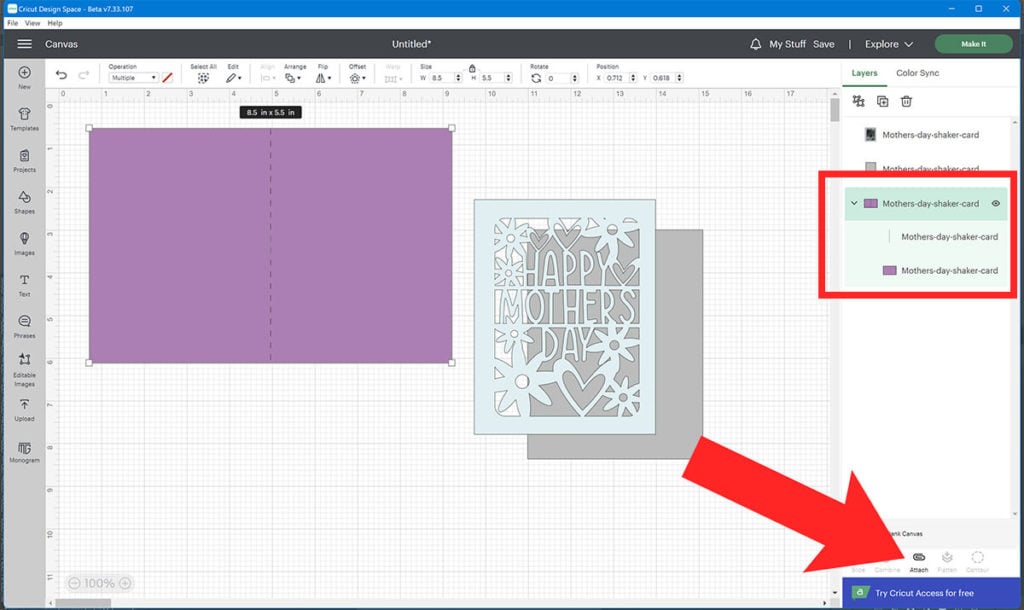Open the operation color swatch with red slash
This screenshot has width=1024, height=610.
click(x=167, y=78)
